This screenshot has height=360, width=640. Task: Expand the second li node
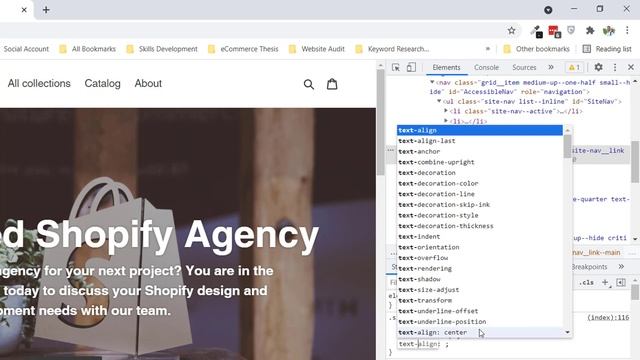446,121
